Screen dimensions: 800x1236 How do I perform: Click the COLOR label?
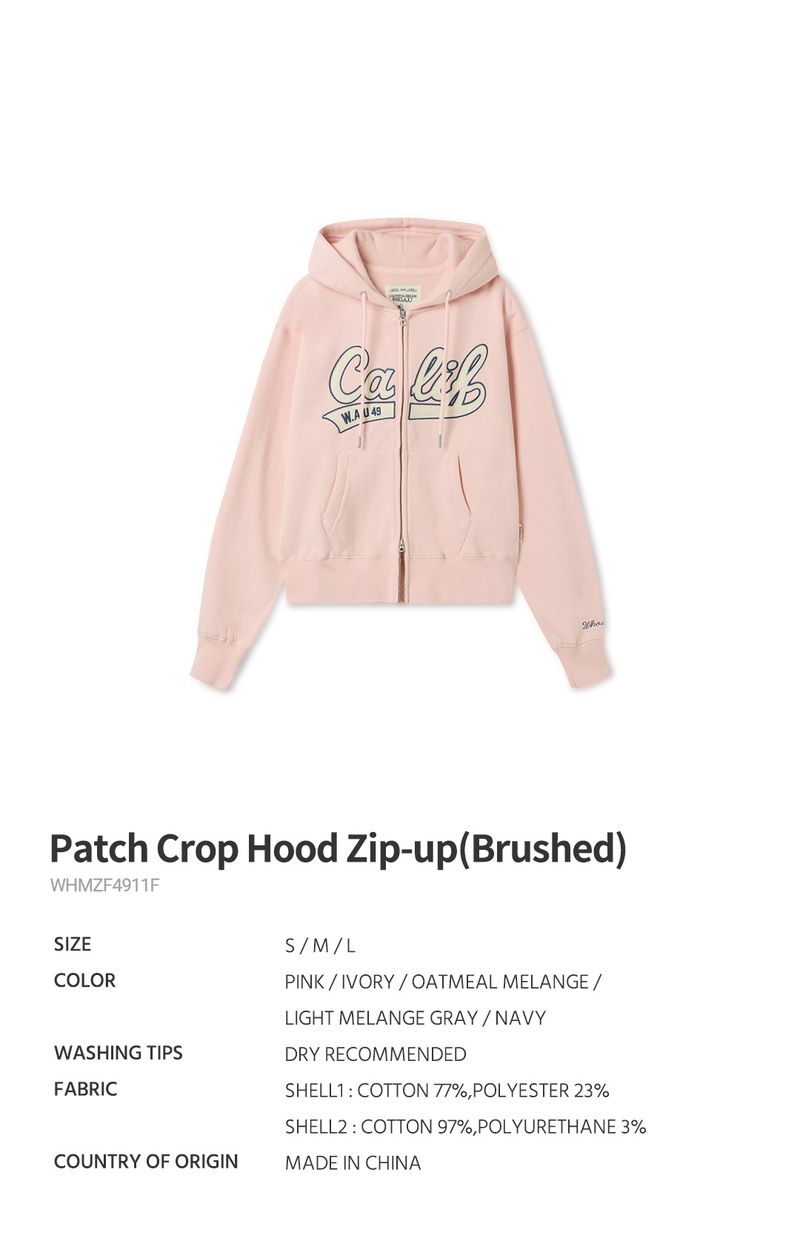coord(85,981)
